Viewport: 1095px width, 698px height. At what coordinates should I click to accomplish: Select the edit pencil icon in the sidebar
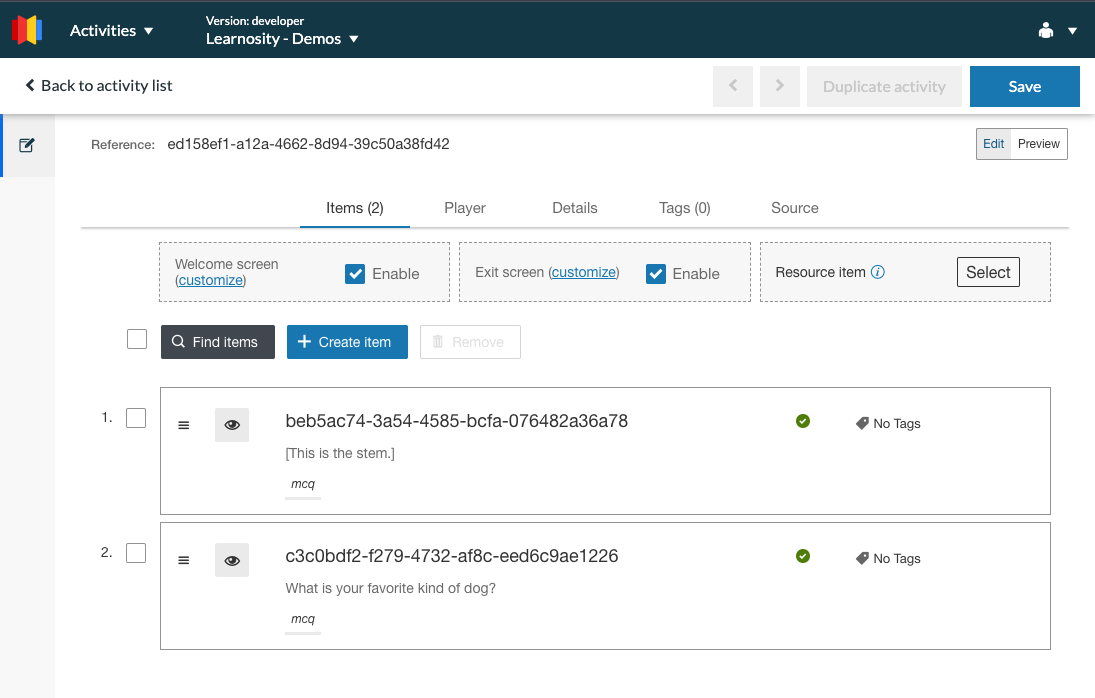pyautogui.click(x=26, y=144)
